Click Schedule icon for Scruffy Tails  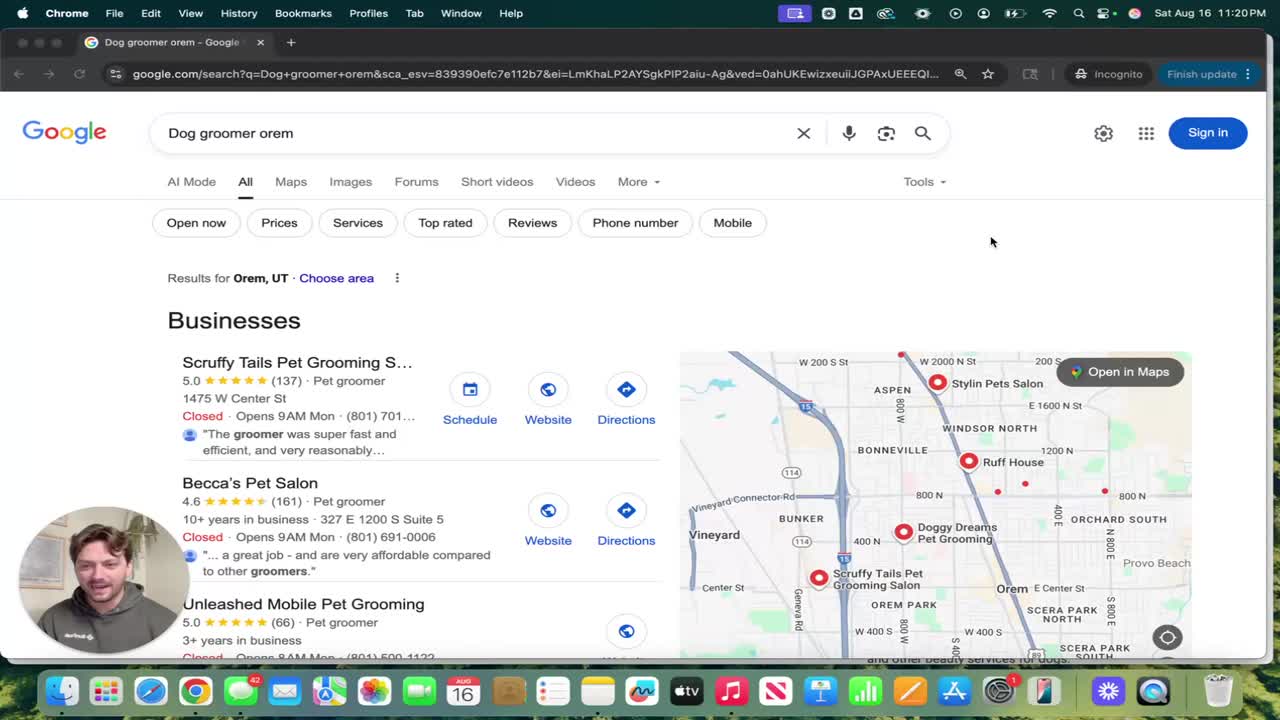[x=470, y=390]
